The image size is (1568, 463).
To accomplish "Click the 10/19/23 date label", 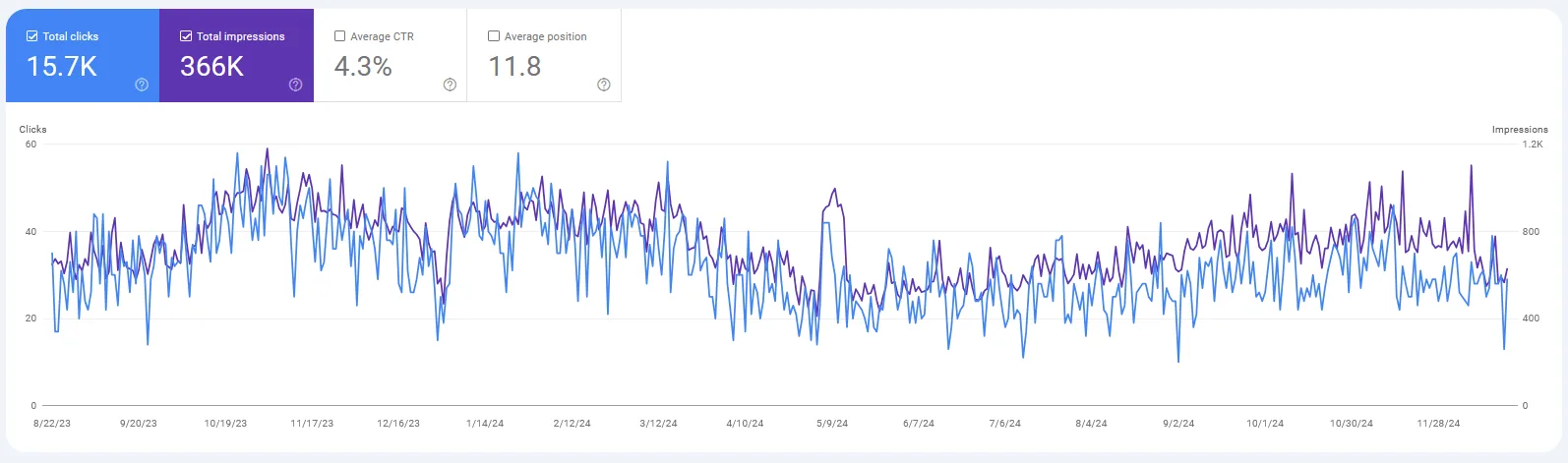I will click(225, 424).
